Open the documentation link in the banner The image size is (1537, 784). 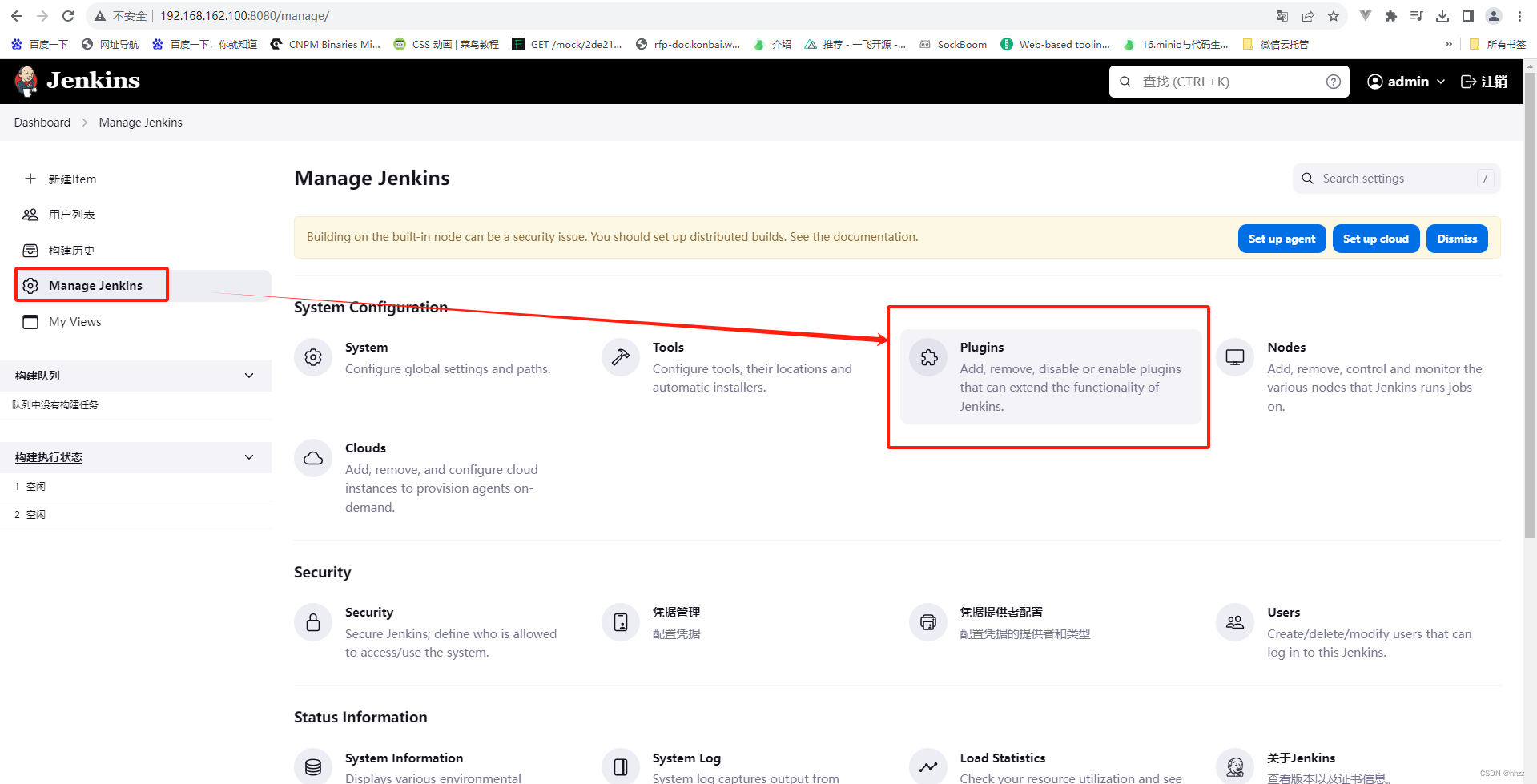point(863,237)
